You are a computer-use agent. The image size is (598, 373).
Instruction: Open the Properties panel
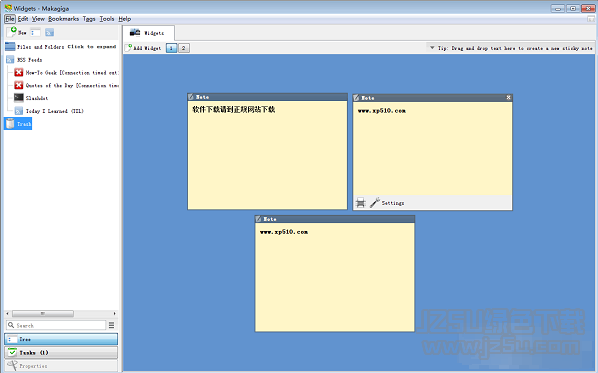coord(61,366)
